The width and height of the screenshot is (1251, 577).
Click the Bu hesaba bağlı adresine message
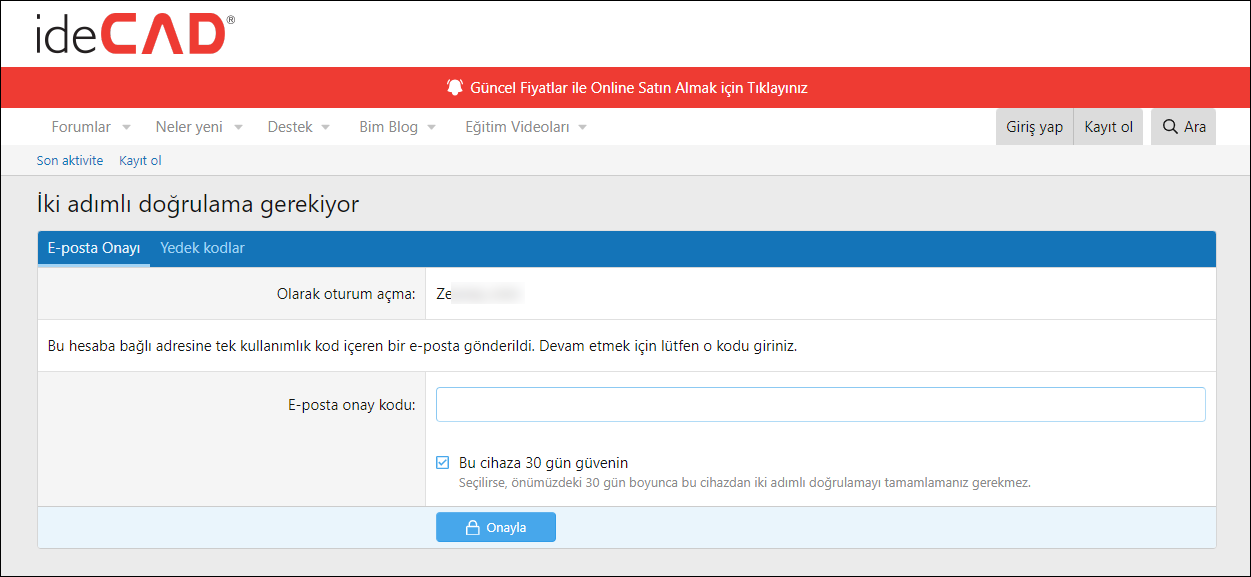tap(423, 346)
